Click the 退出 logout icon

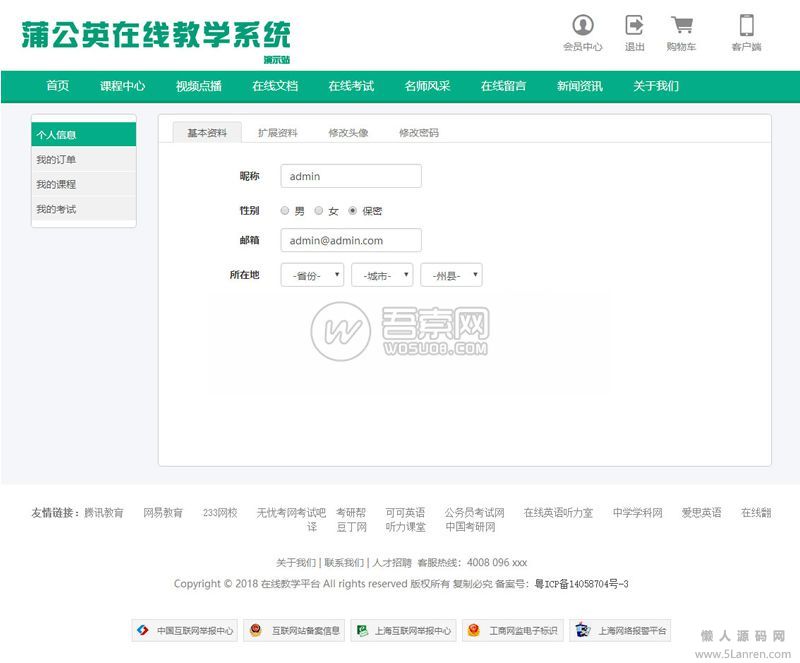click(634, 25)
